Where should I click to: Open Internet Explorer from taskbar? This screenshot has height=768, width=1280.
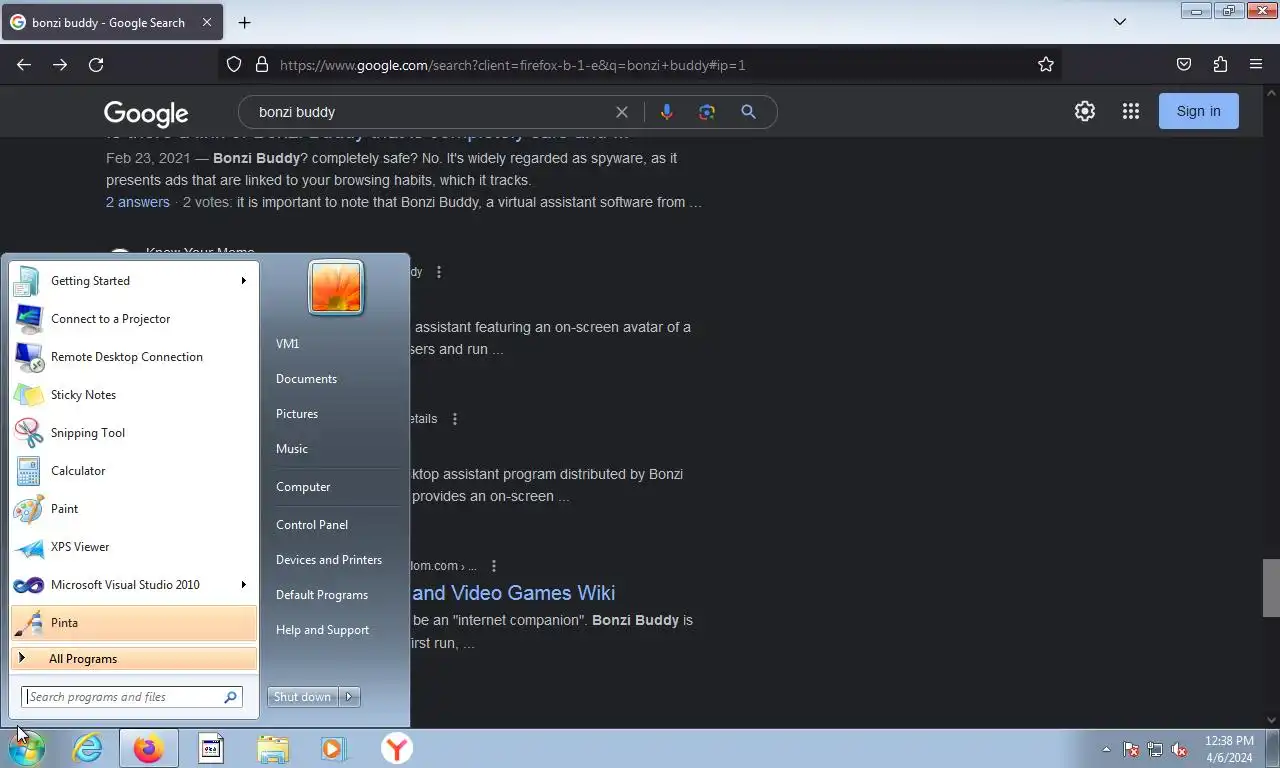(x=87, y=748)
